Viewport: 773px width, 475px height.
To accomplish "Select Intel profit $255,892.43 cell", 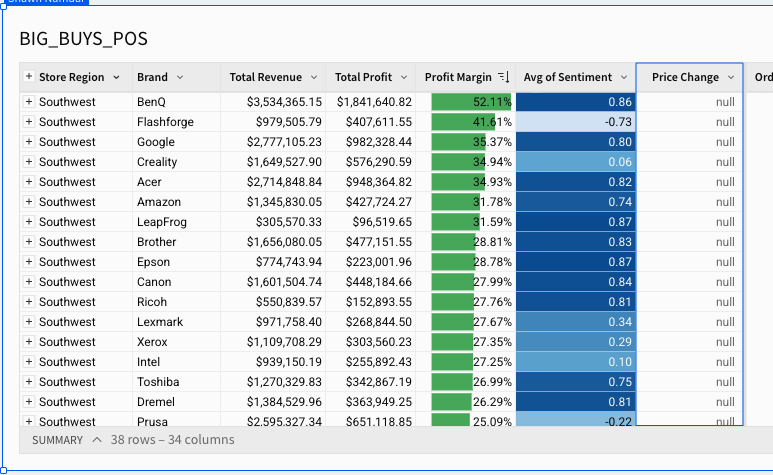I will click(x=371, y=362).
